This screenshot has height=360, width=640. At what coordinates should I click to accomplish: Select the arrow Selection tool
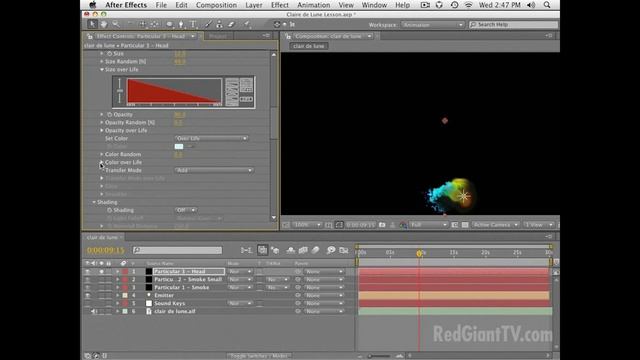(x=92, y=24)
